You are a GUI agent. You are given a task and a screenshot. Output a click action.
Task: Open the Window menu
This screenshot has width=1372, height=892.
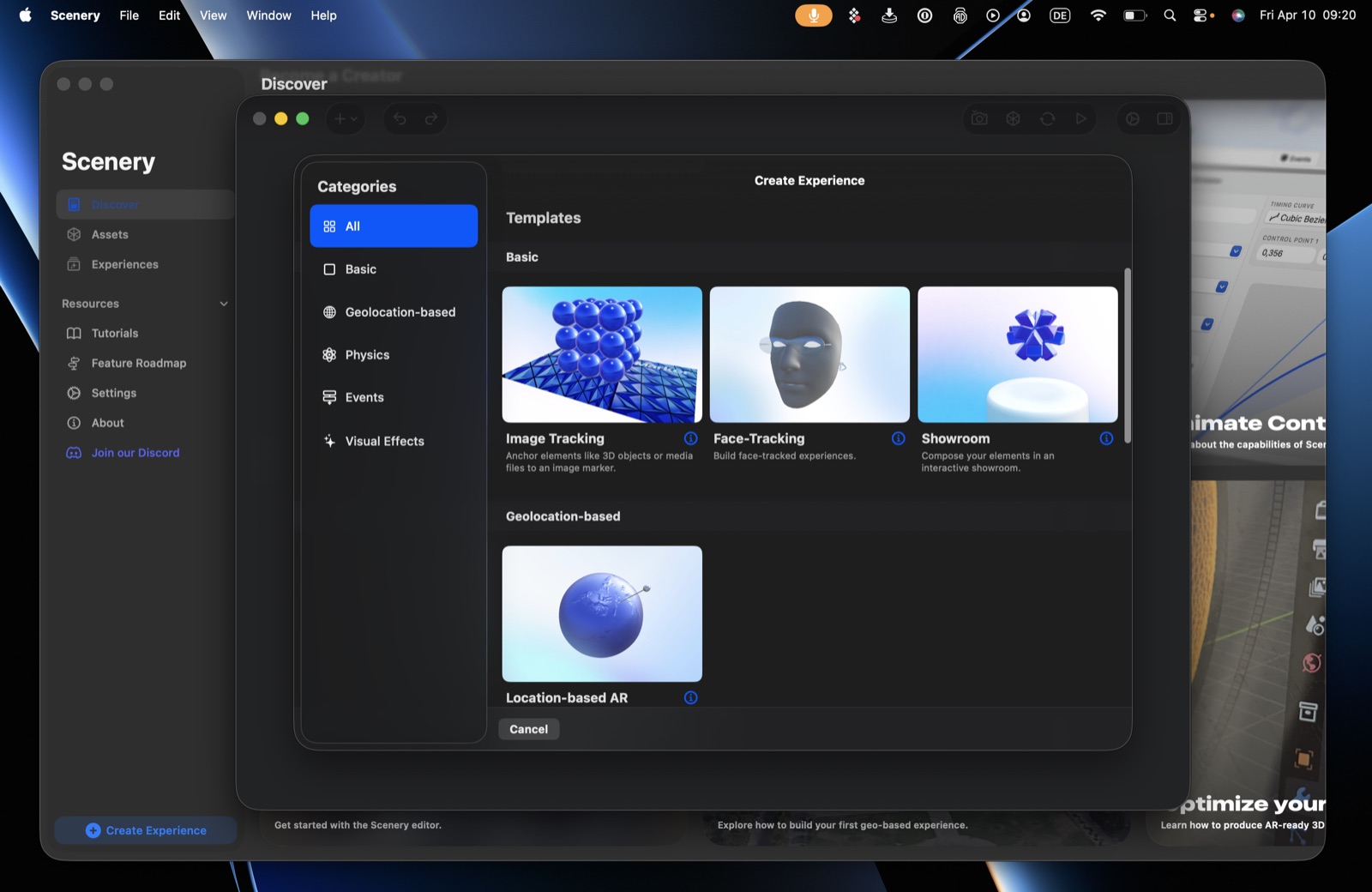pos(268,15)
